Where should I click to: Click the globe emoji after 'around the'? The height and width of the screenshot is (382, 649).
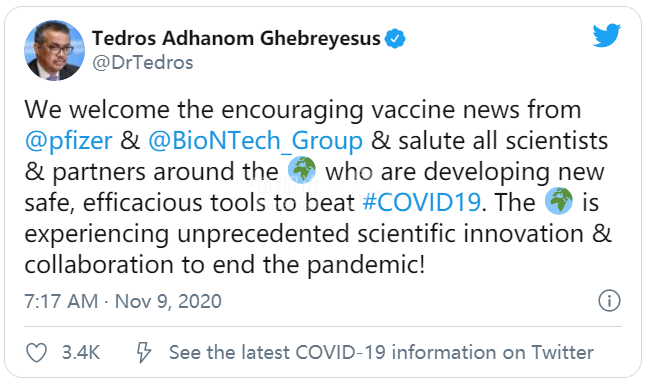click(302, 170)
